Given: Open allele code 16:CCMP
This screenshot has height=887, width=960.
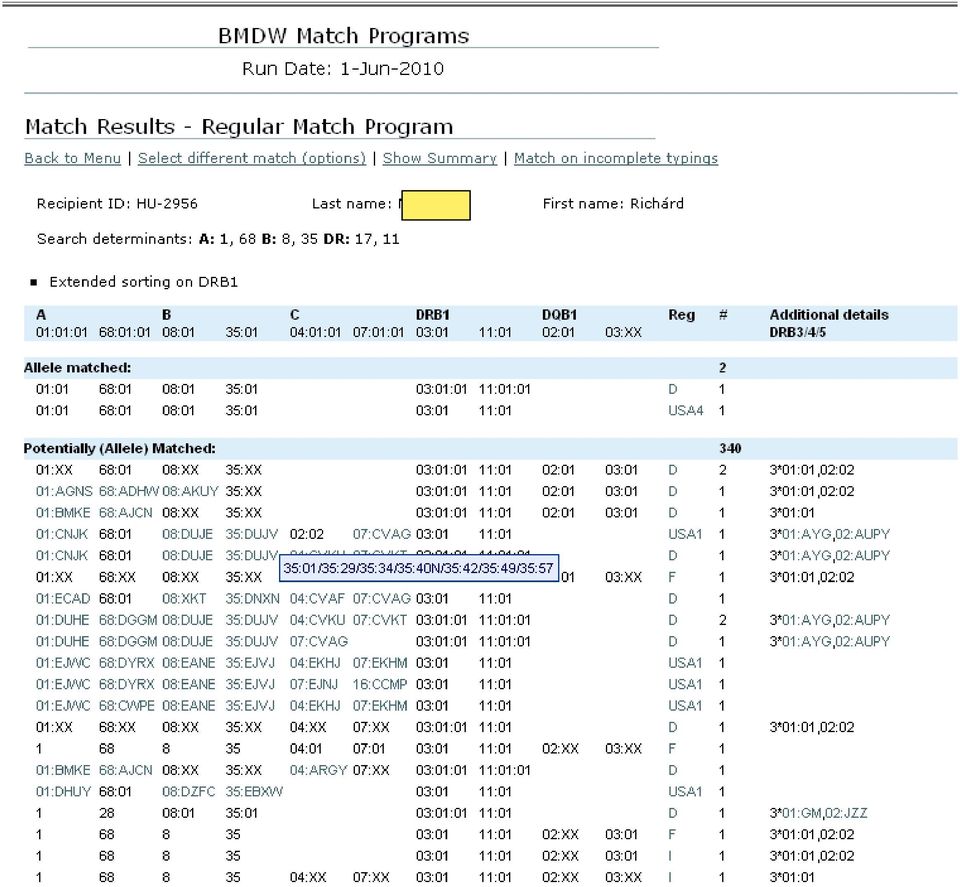Looking at the screenshot, I should click(x=380, y=684).
